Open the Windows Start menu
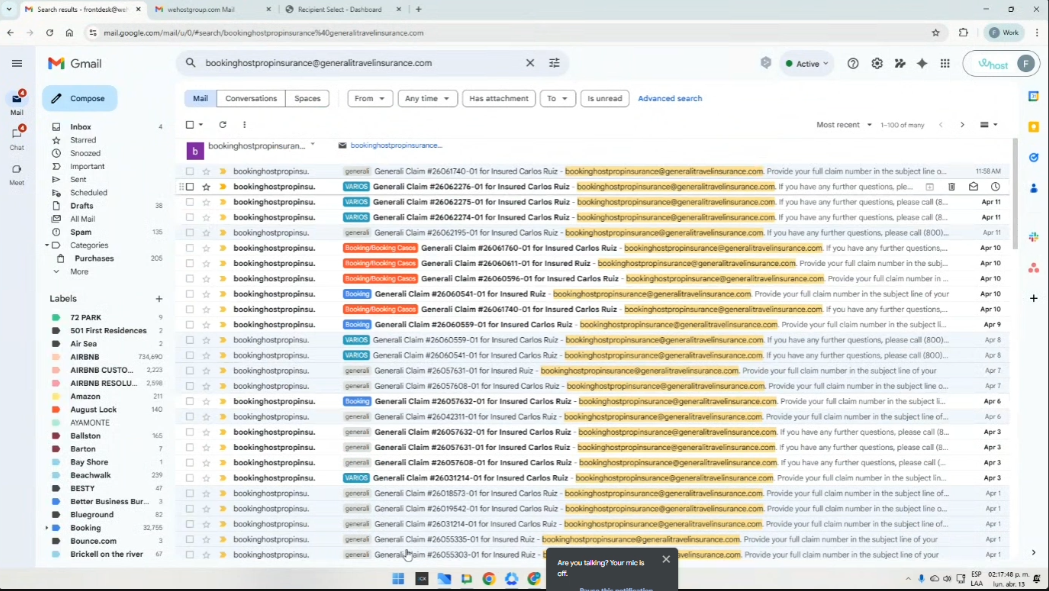 coord(398,579)
